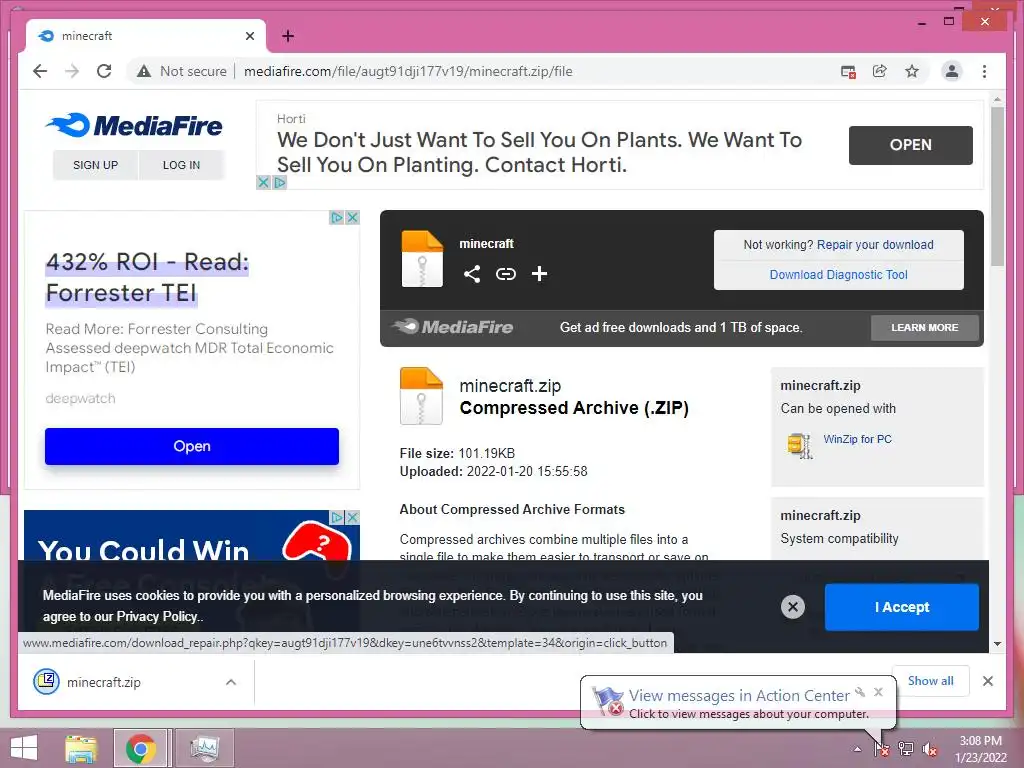Click the Privacy Policy text in cookie banner
The width and height of the screenshot is (1024, 768).
point(157,616)
